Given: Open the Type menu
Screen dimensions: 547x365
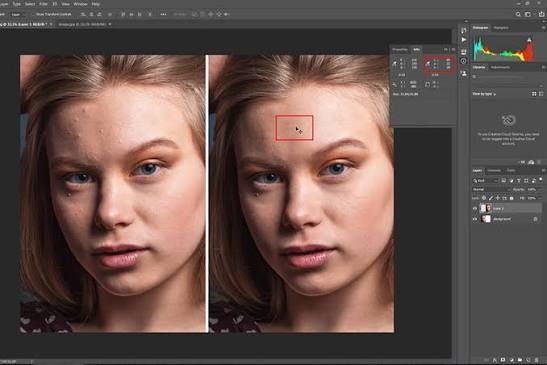Looking at the screenshot, I should coord(16,4).
